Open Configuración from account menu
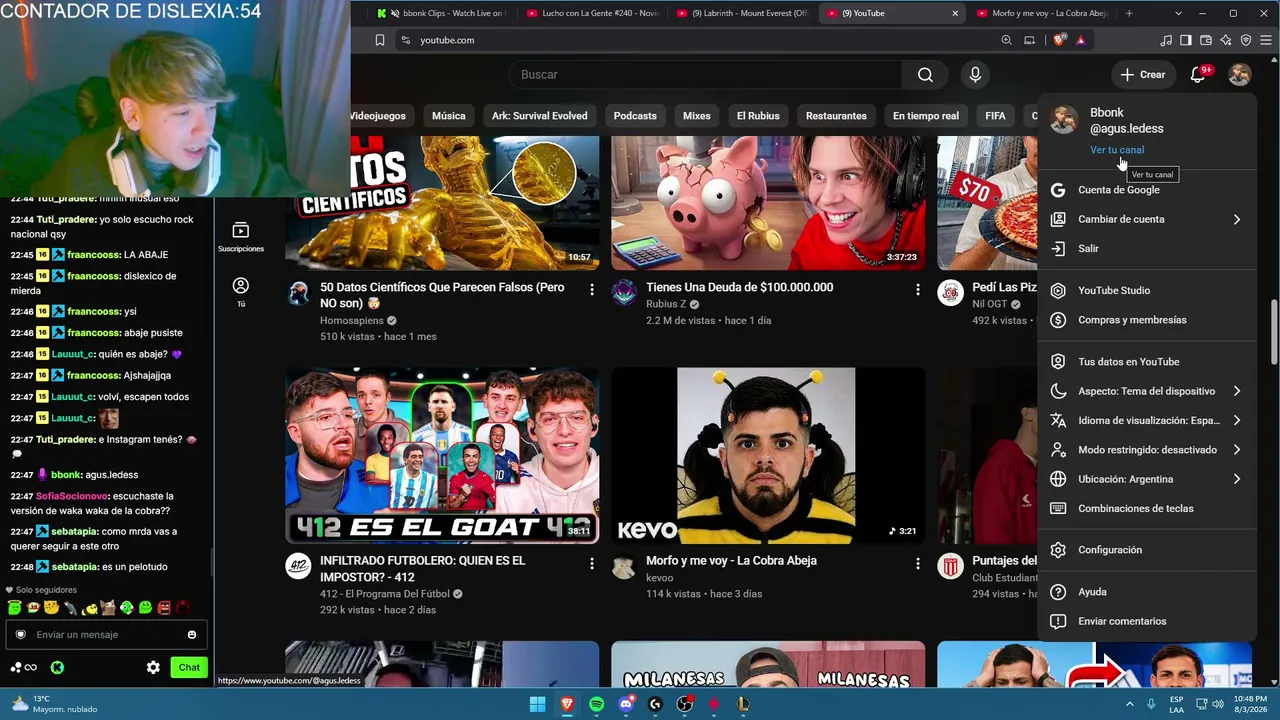 point(1147,550)
